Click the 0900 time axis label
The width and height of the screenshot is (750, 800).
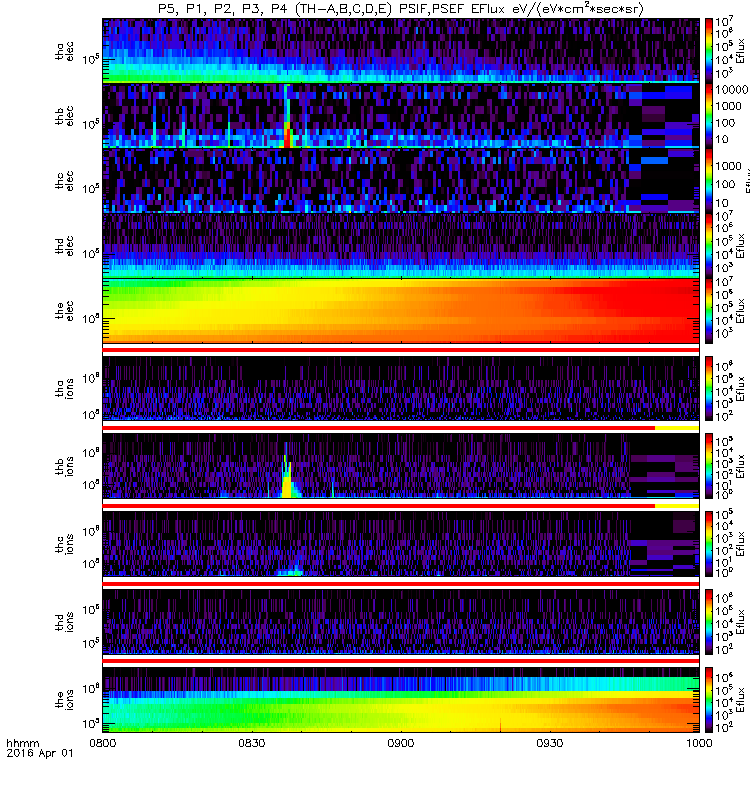401,743
